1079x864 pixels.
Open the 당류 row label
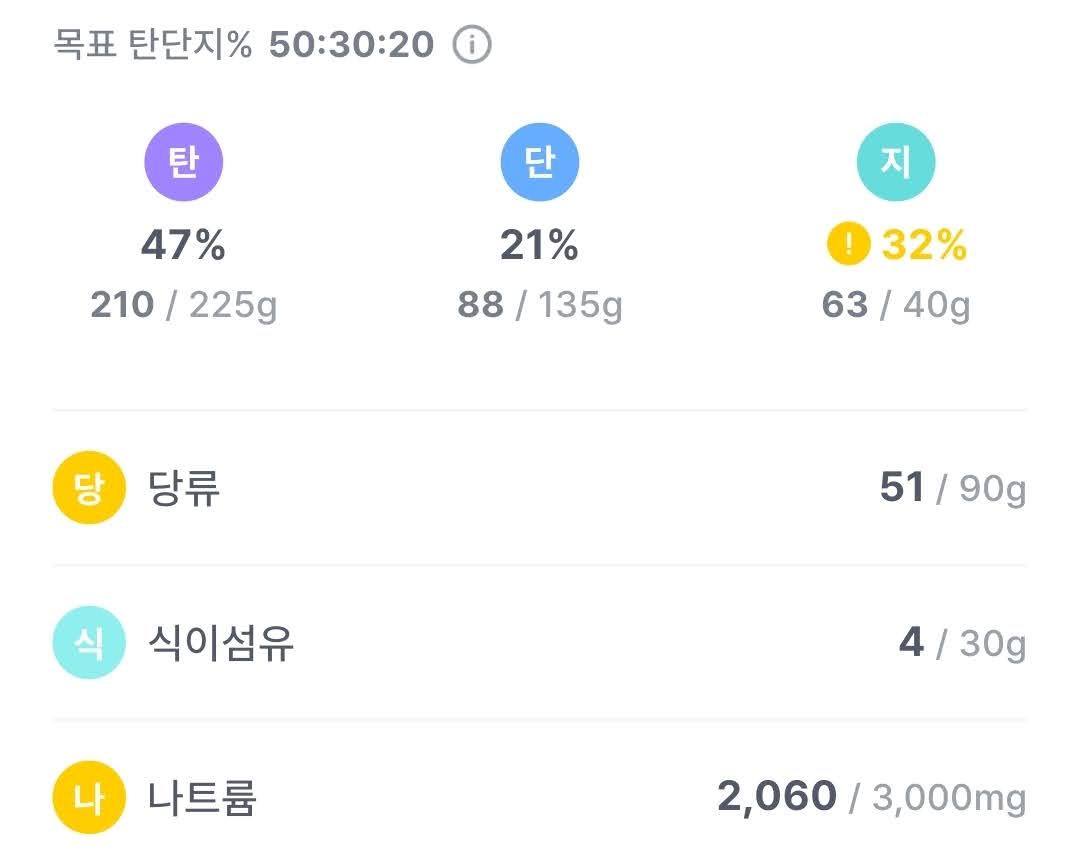pyautogui.click(x=184, y=488)
